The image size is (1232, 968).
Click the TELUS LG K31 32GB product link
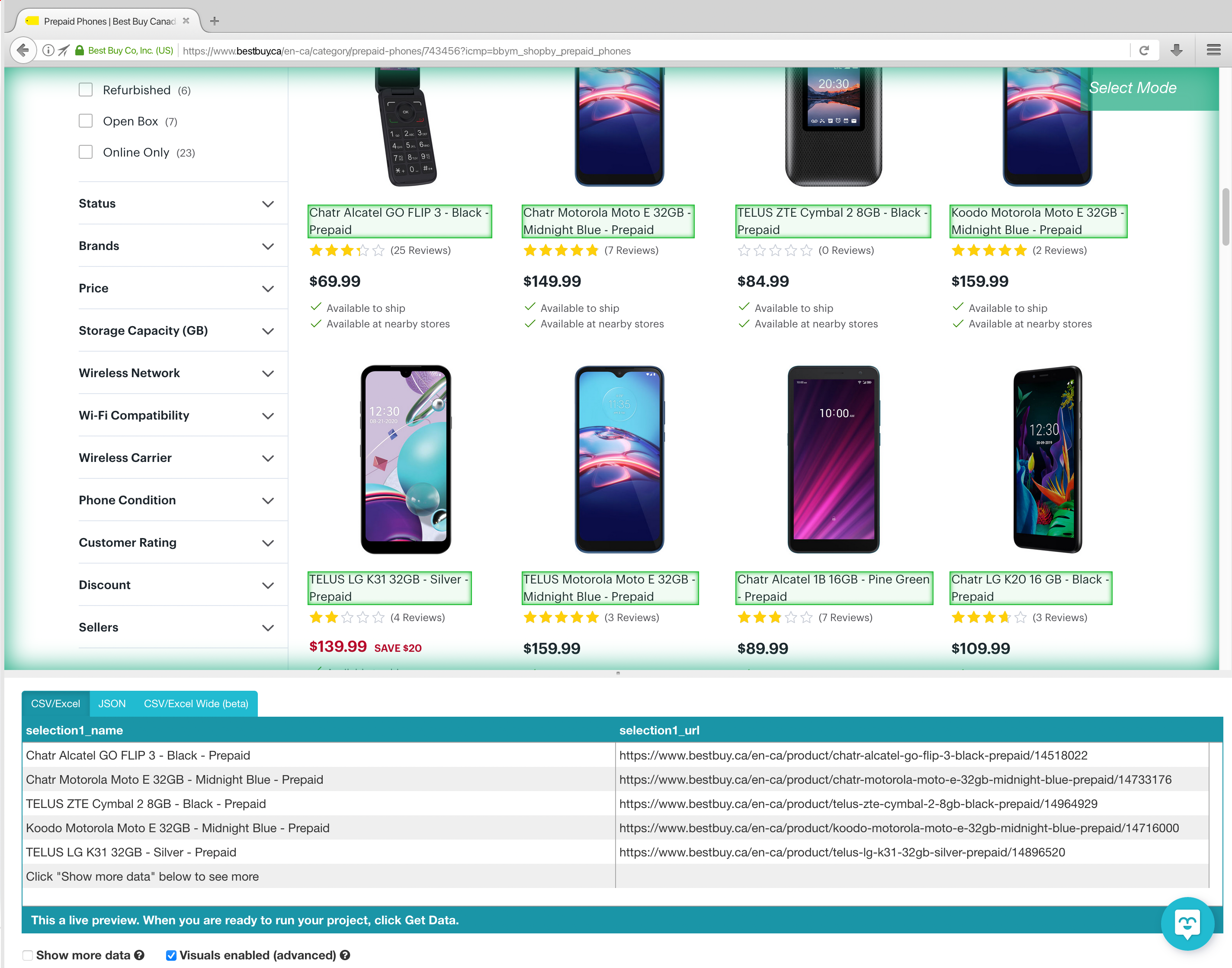[x=390, y=588]
